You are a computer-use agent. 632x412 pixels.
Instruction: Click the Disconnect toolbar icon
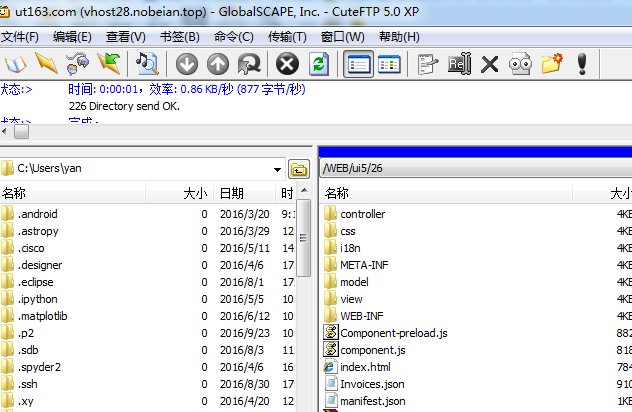point(77,63)
